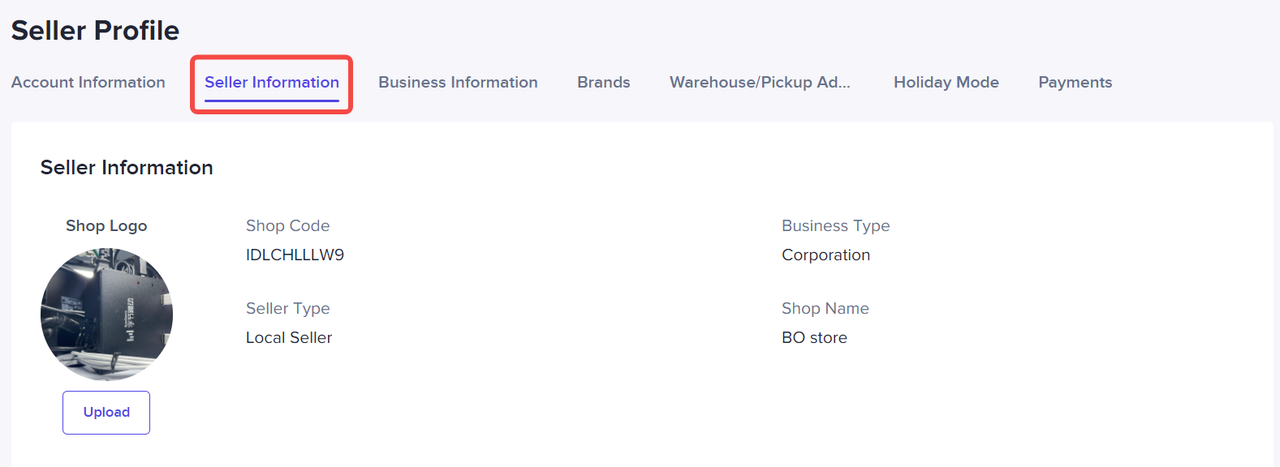
Task: Click the BO store shop name
Action: [814, 338]
